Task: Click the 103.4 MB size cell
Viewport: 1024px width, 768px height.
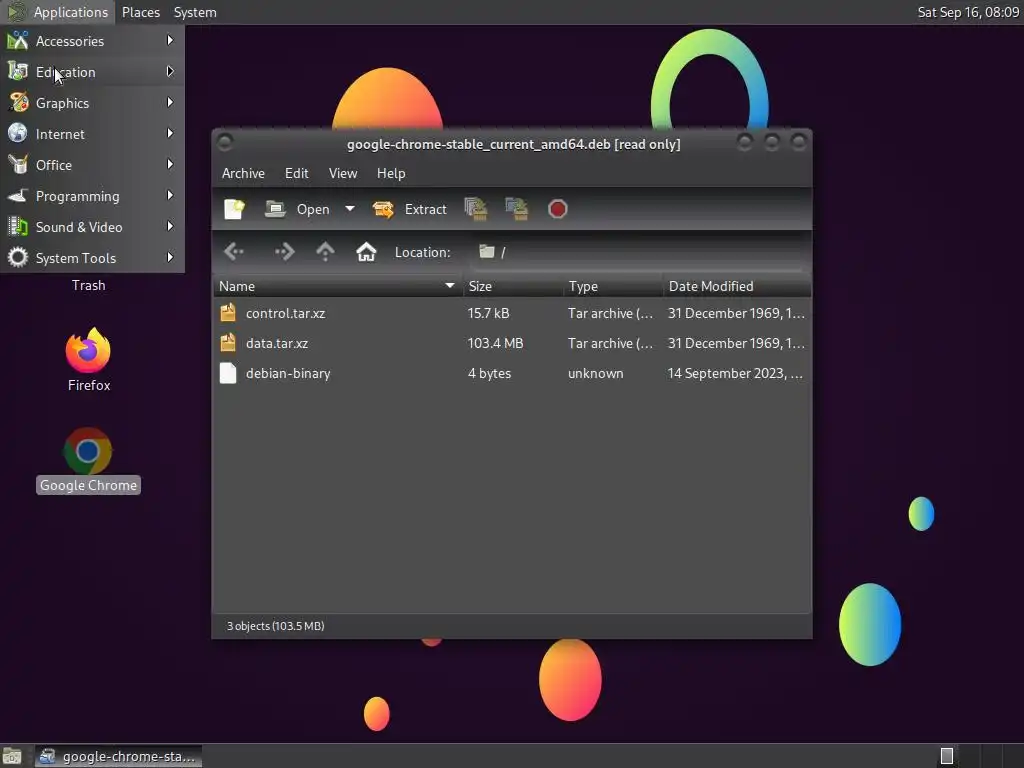Action: pos(495,343)
